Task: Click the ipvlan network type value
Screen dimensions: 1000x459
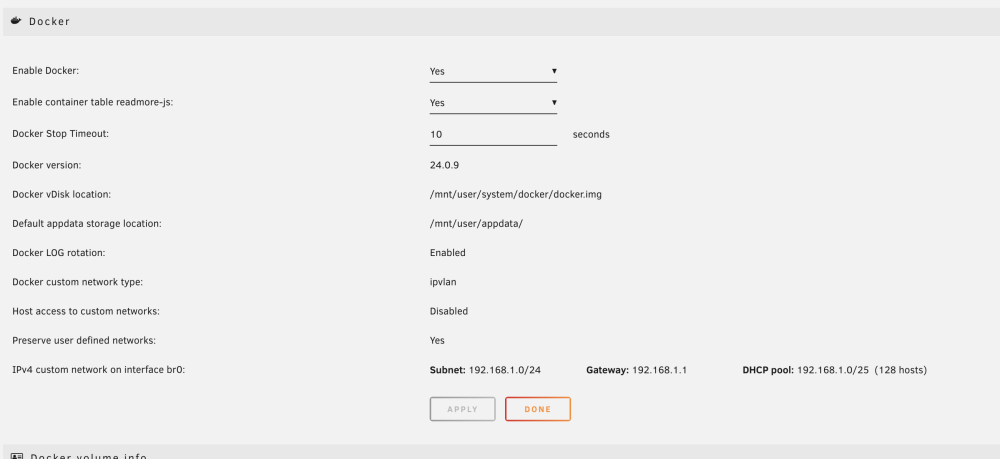Action: pos(443,282)
